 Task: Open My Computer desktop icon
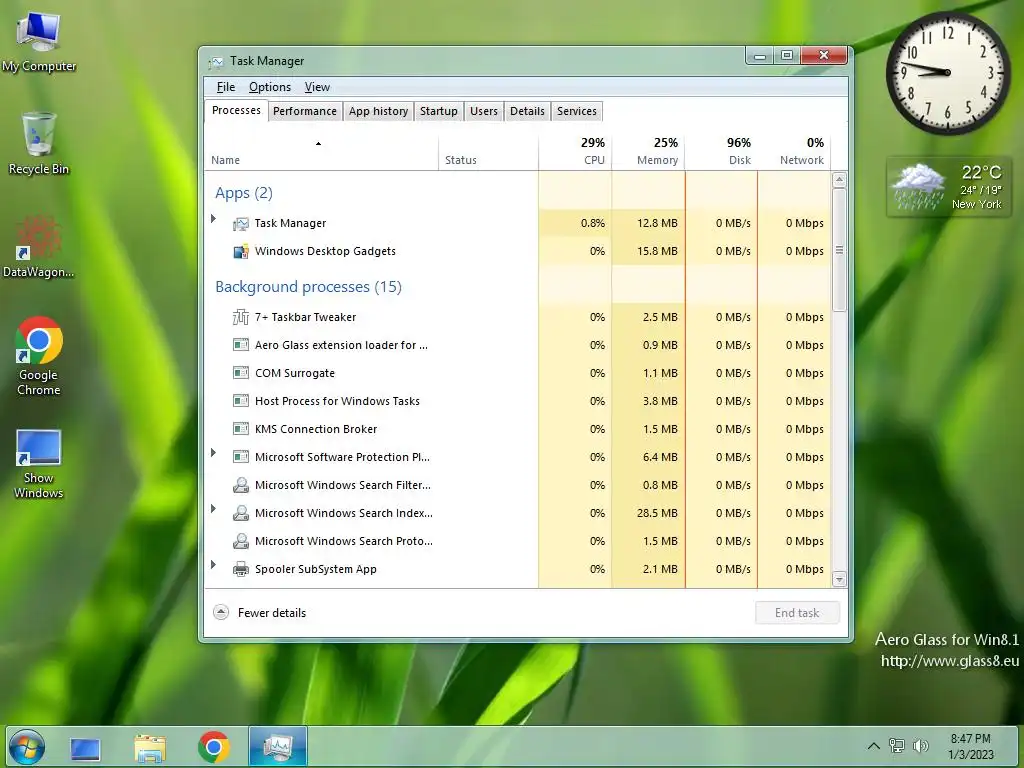[x=39, y=42]
